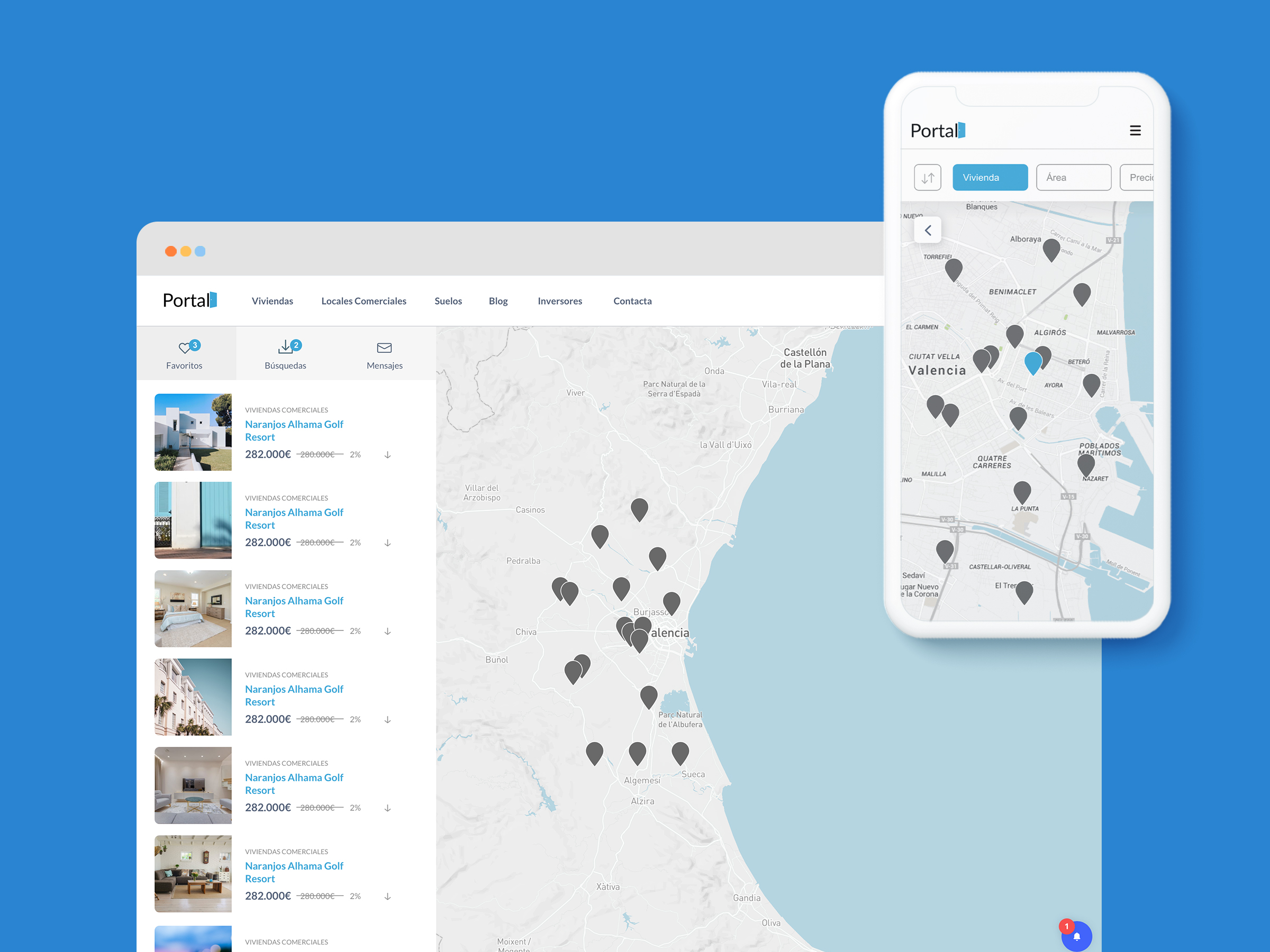
Task: Select the Vivienda filter on phone
Action: click(990, 177)
